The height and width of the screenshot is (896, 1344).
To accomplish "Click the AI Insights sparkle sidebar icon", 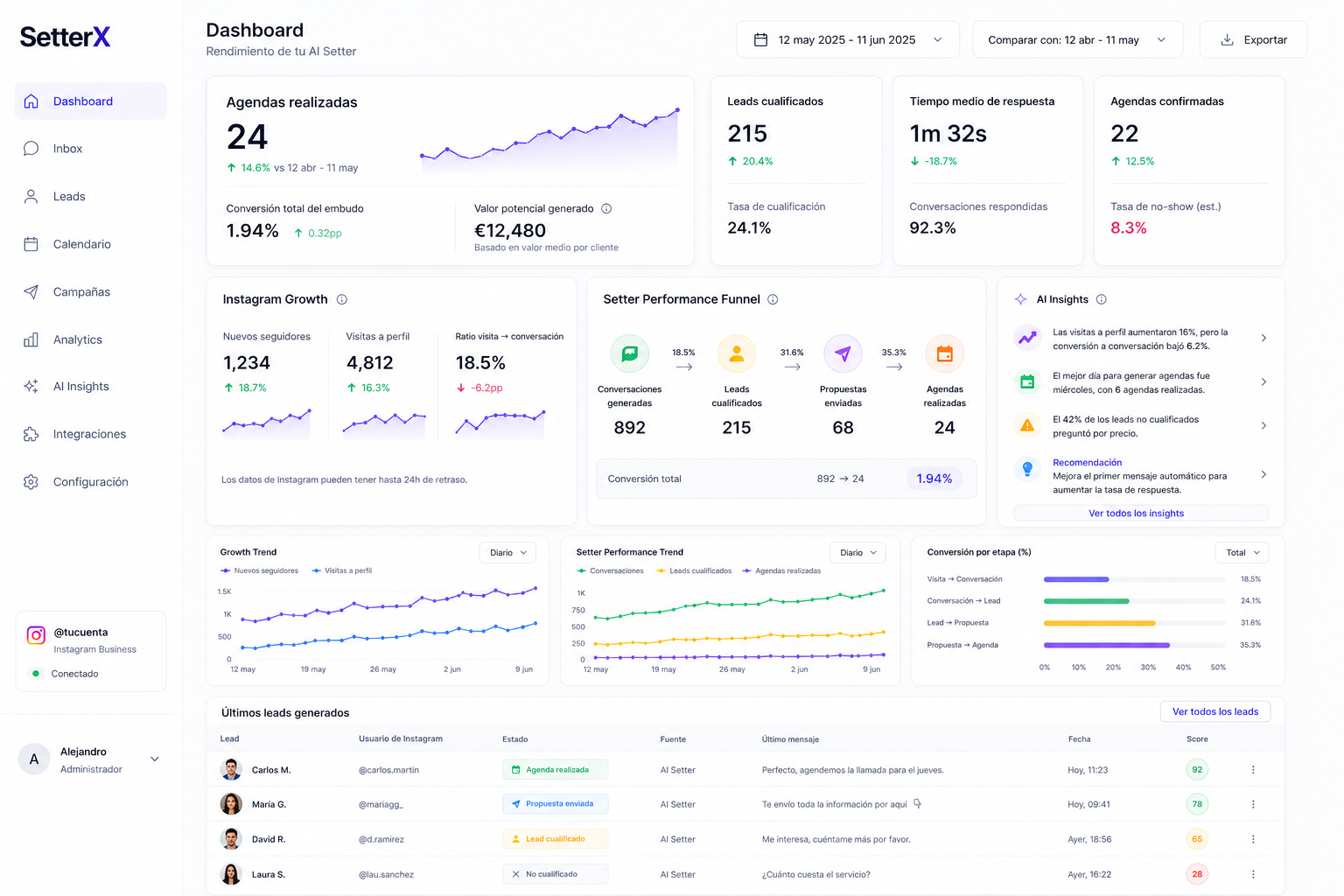I will click(x=31, y=386).
